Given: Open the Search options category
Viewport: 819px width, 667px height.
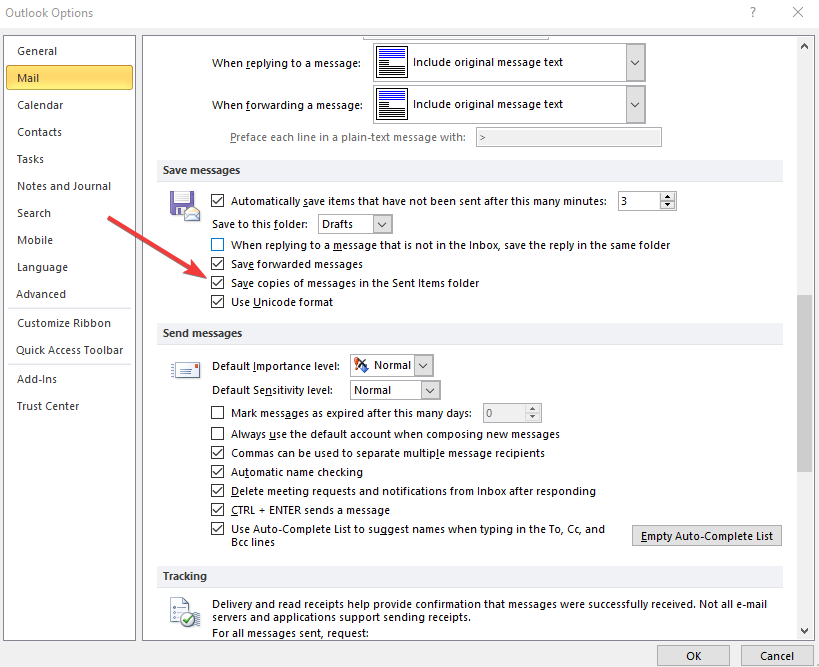Looking at the screenshot, I should coord(69,213).
